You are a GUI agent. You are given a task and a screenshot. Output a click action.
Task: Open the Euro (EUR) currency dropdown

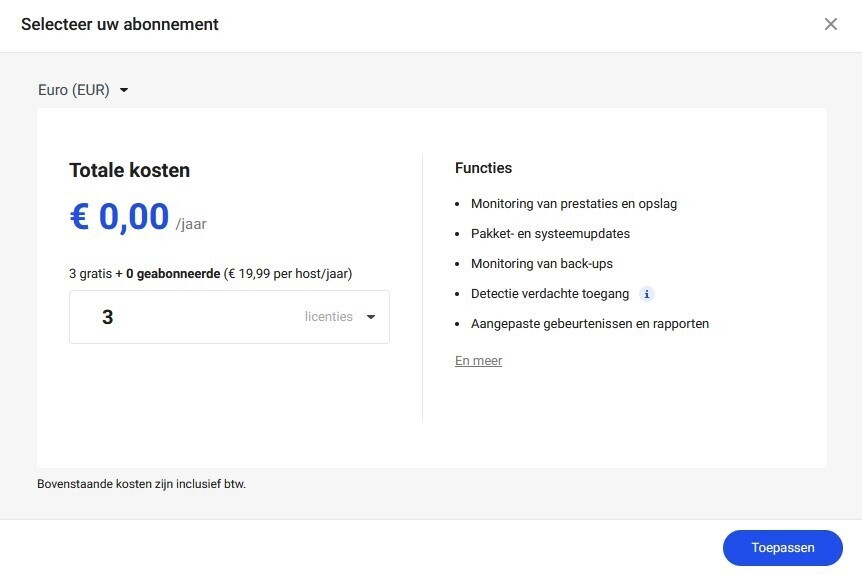point(83,90)
